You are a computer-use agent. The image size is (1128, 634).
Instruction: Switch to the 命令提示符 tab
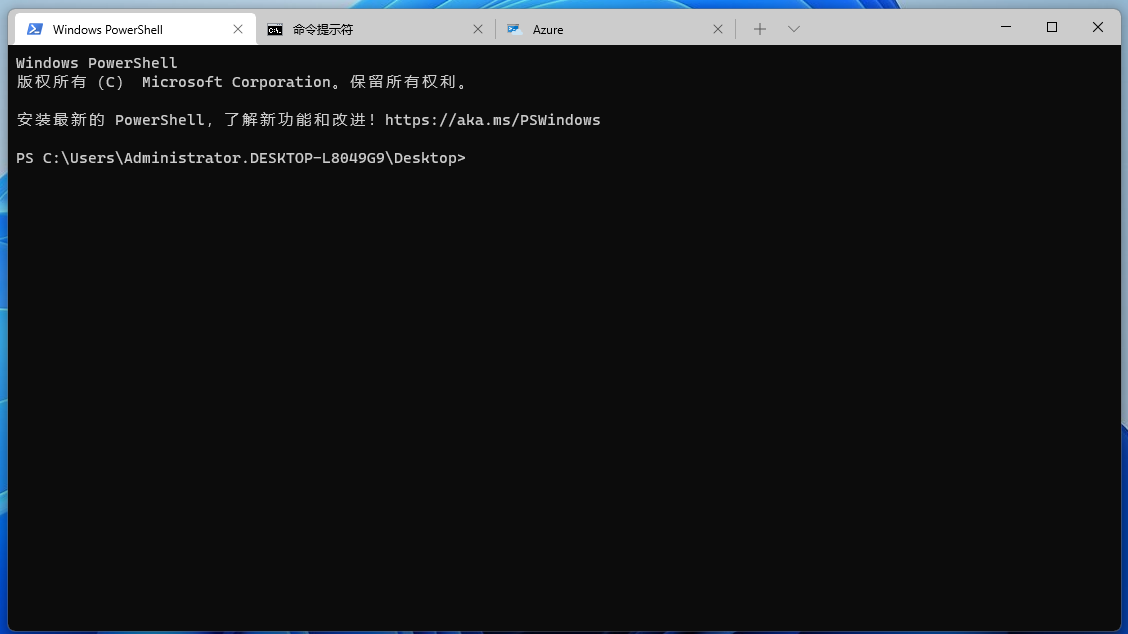375,29
